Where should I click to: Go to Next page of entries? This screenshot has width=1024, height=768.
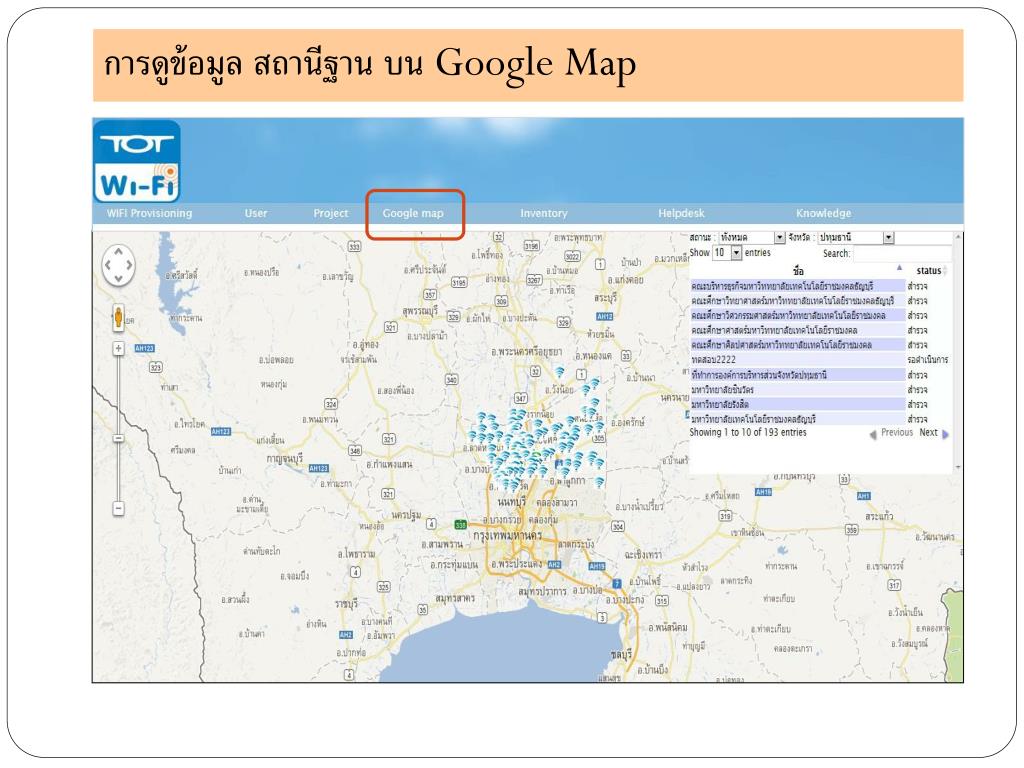928,432
